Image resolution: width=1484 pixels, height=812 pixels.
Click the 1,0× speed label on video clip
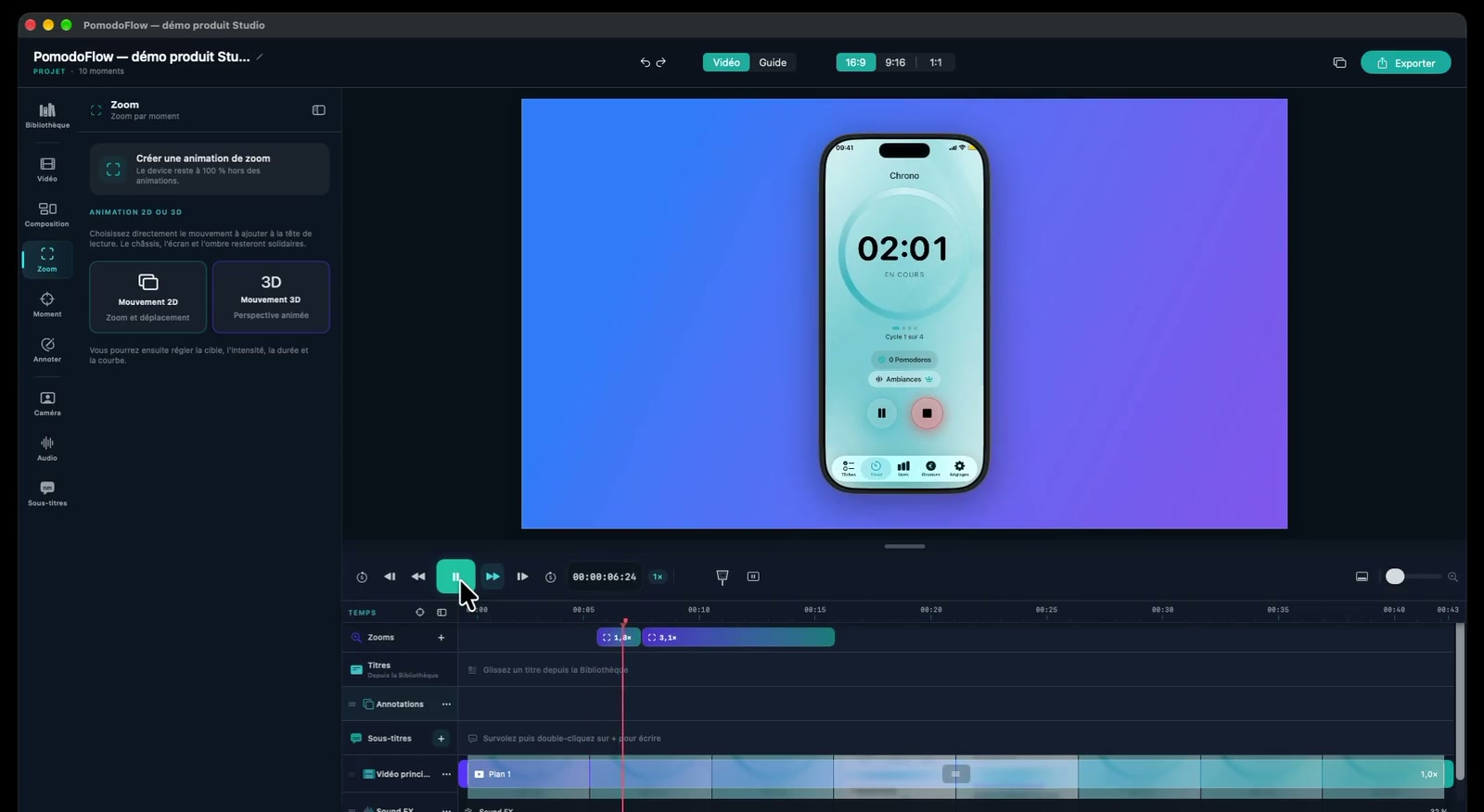coord(1429,775)
